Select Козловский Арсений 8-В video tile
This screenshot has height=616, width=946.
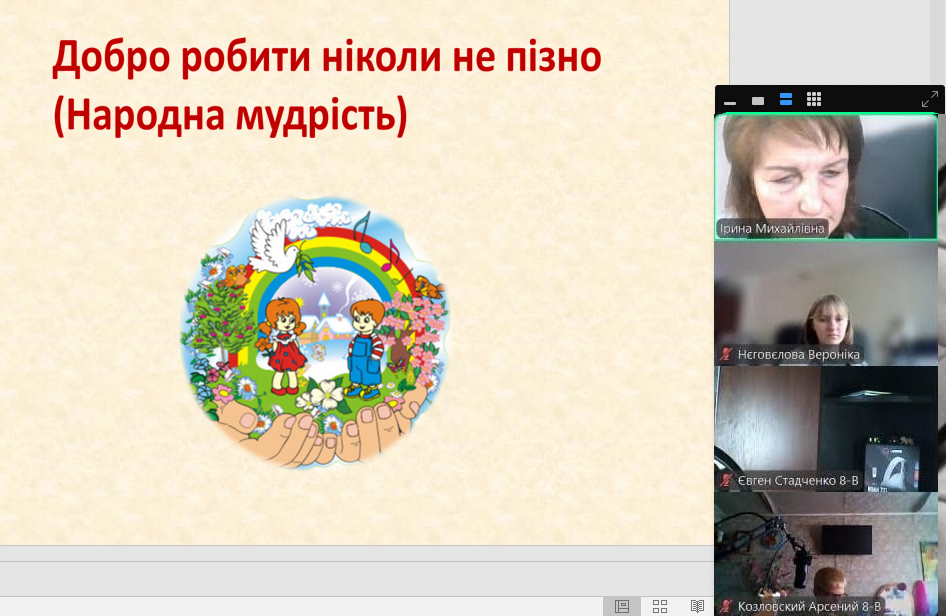tap(825, 550)
